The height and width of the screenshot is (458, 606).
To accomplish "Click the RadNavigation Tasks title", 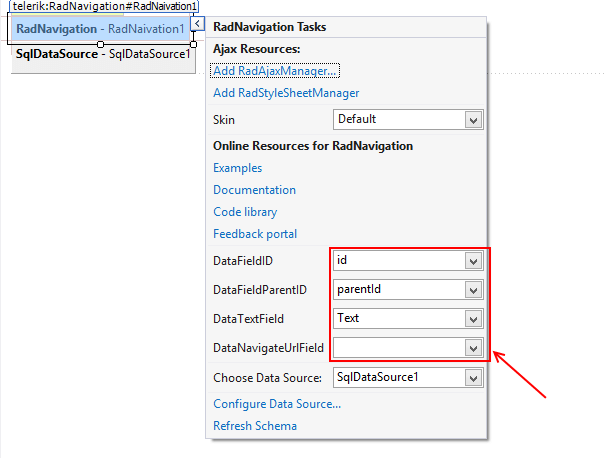I will coord(269,27).
